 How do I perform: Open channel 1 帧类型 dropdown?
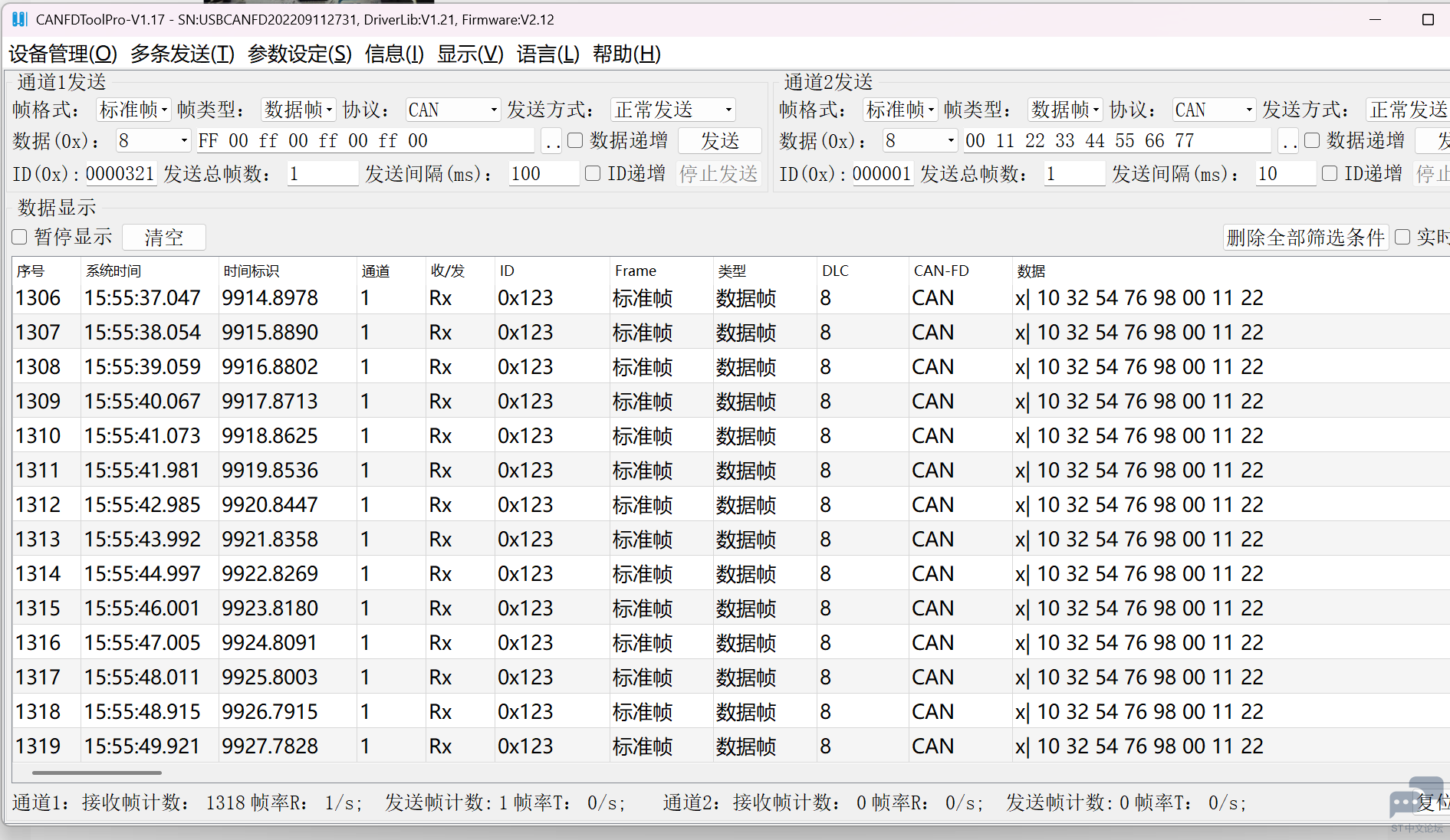tap(298, 110)
